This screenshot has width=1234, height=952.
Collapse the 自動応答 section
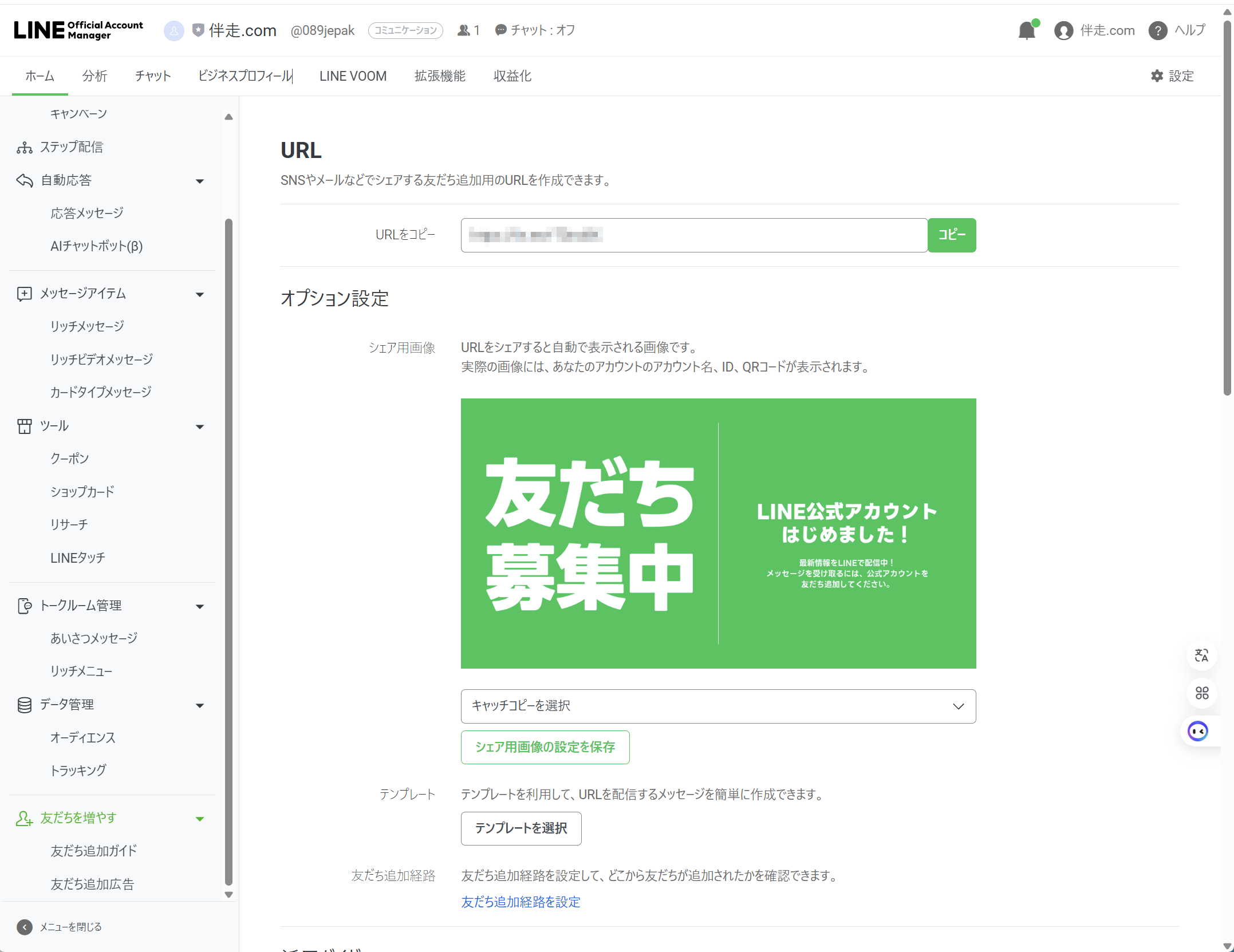[200, 181]
